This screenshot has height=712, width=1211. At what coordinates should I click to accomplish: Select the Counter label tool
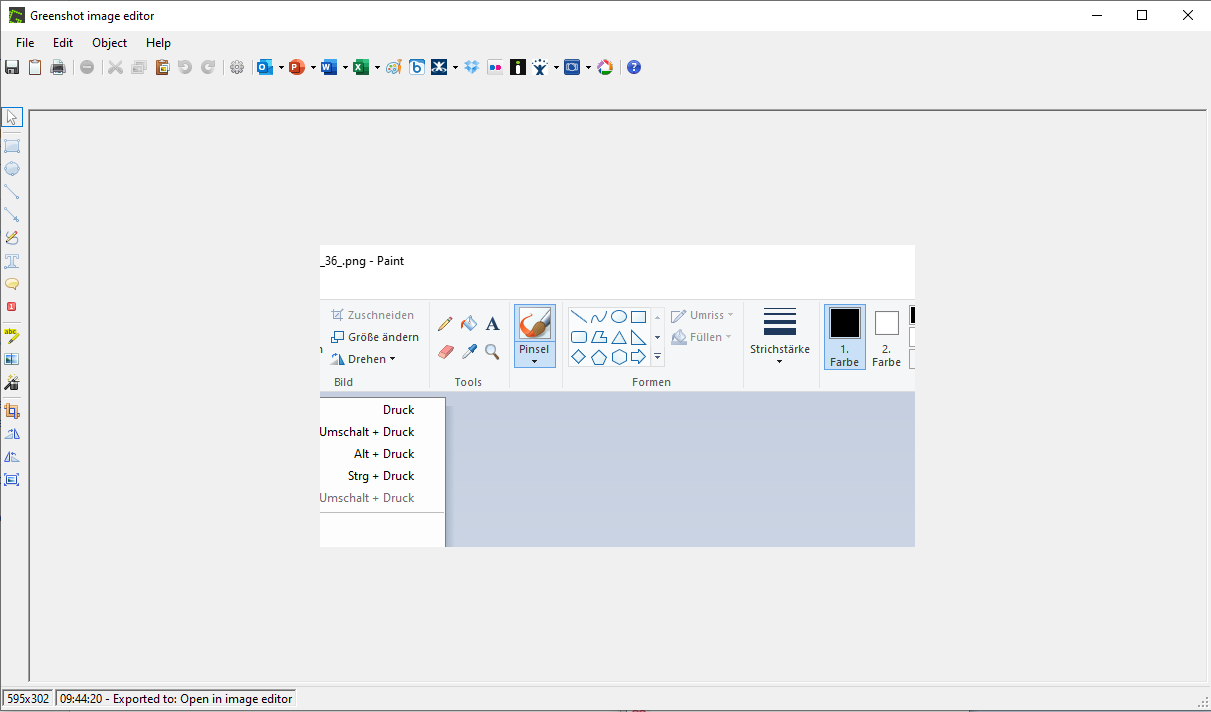click(12, 306)
